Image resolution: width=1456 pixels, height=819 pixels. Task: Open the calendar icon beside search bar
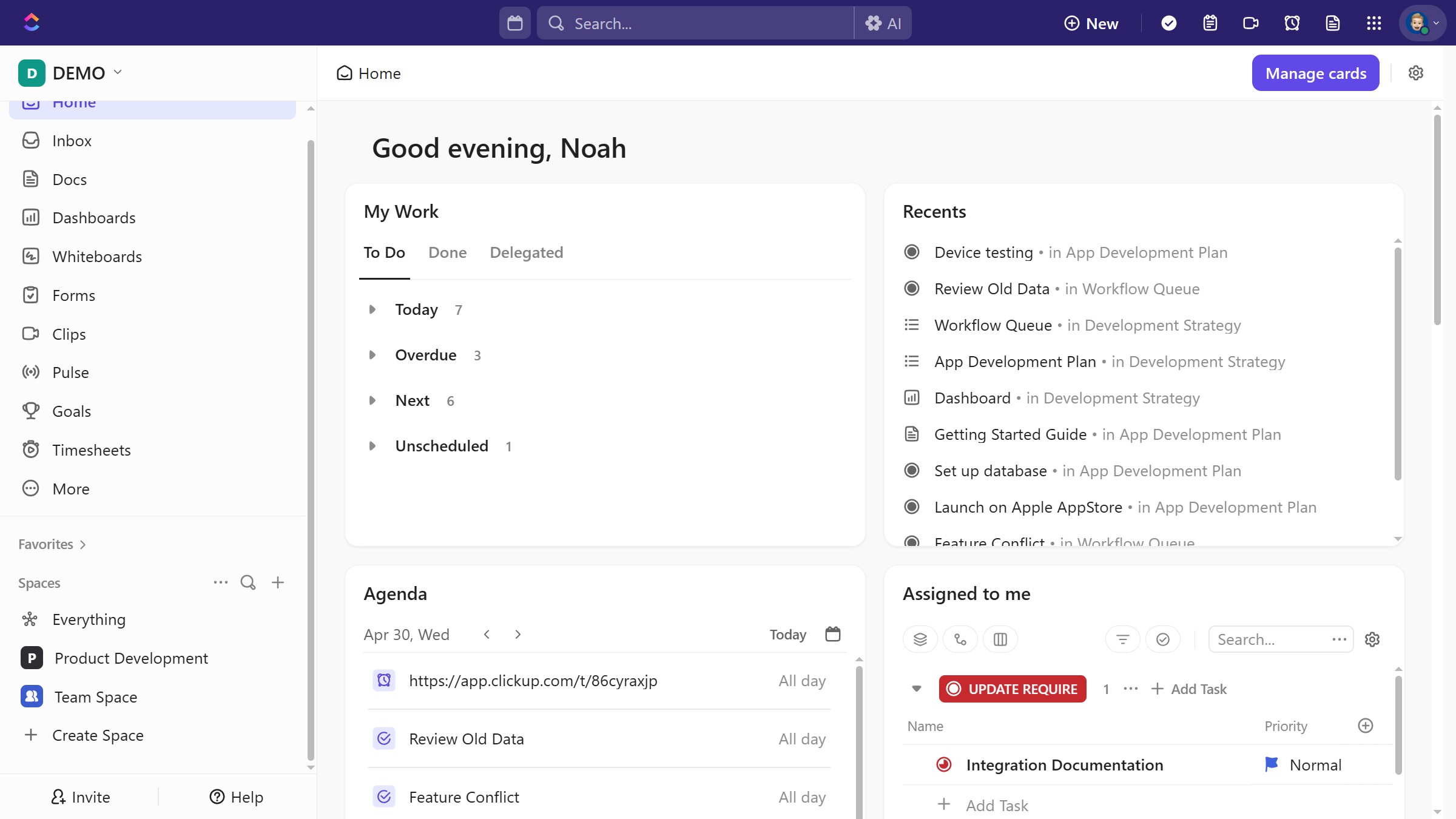[x=515, y=23]
